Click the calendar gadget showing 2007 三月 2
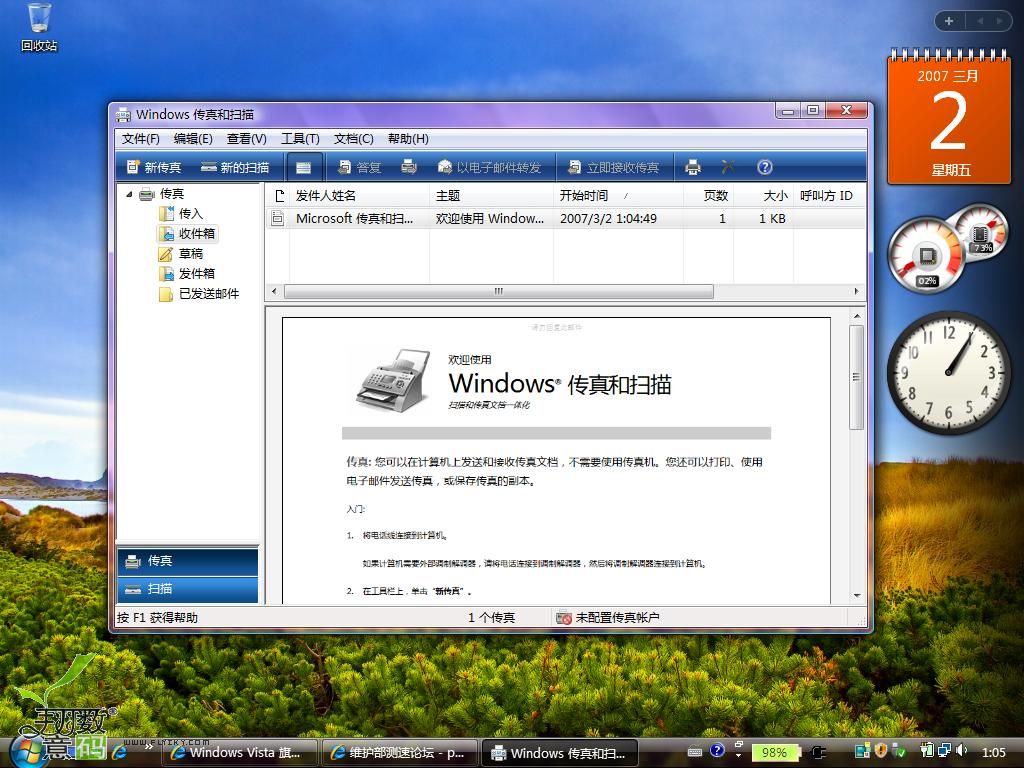Viewport: 1024px width, 768px height. tap(948, 118)
